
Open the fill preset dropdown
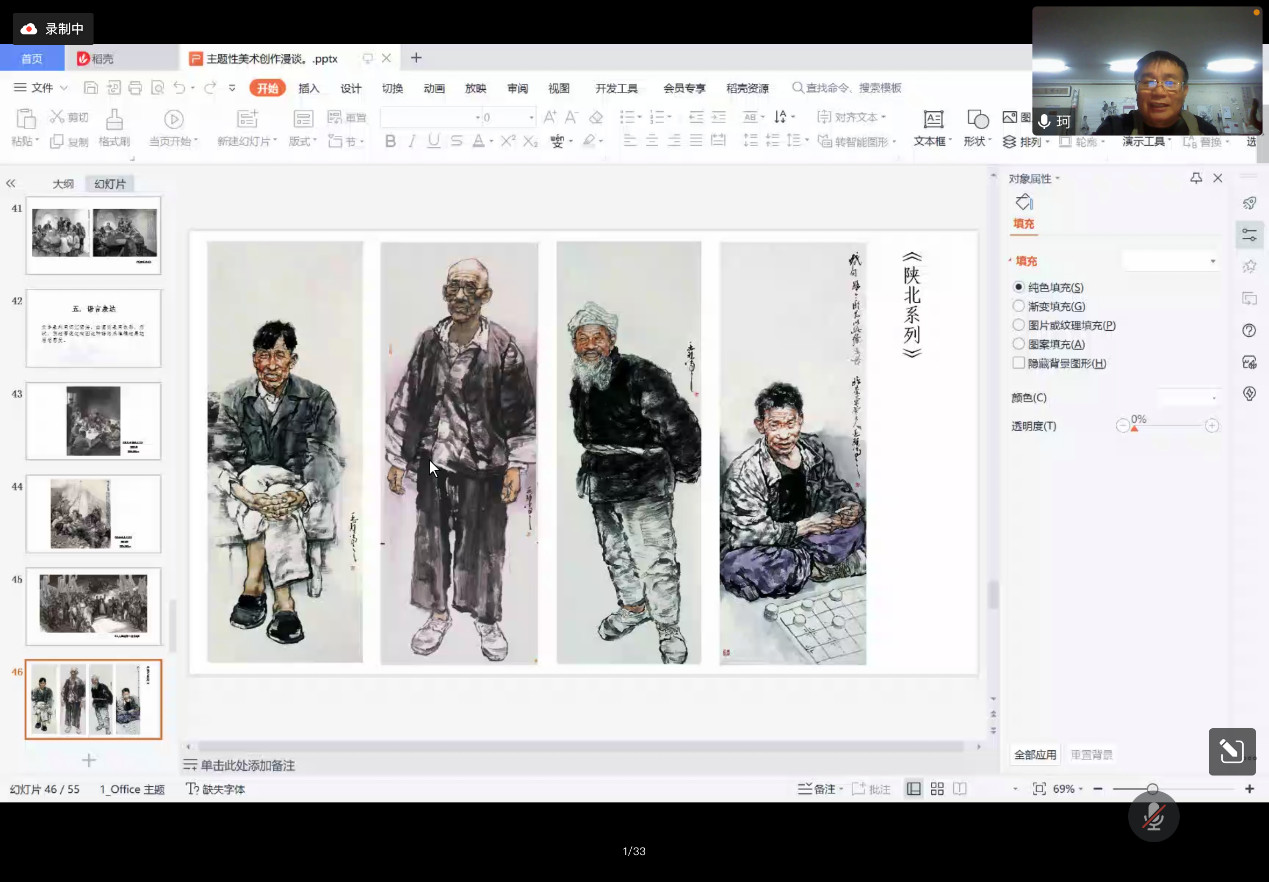(x=1171, y=261)
